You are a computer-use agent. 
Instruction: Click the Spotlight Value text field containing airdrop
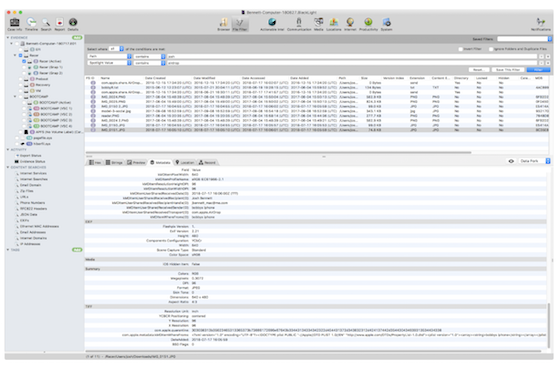click(352, 63)
